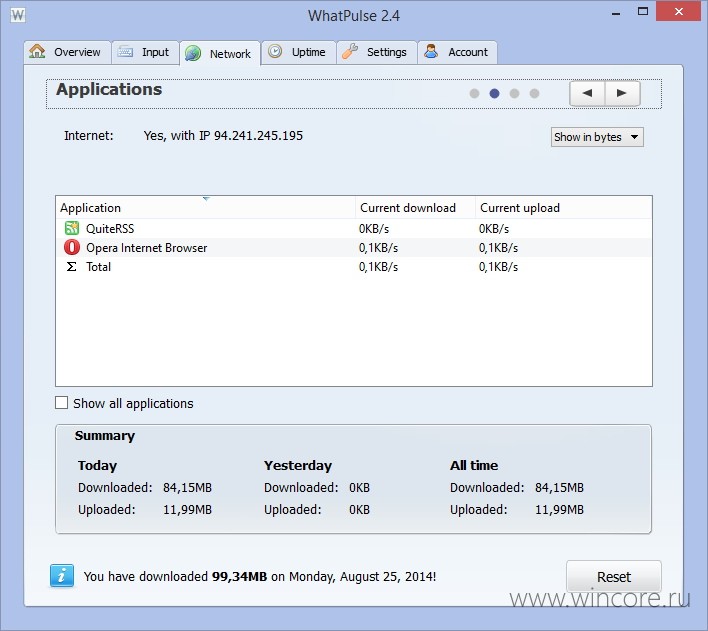Screen dimensions: 708x631
Task: Click the Overview tab house icon
Action: tap(37, 51)
